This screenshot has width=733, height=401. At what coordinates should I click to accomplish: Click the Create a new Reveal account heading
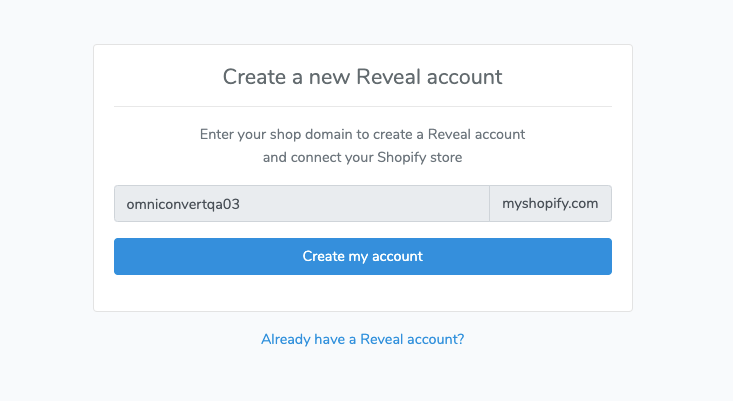coord(363,77)
